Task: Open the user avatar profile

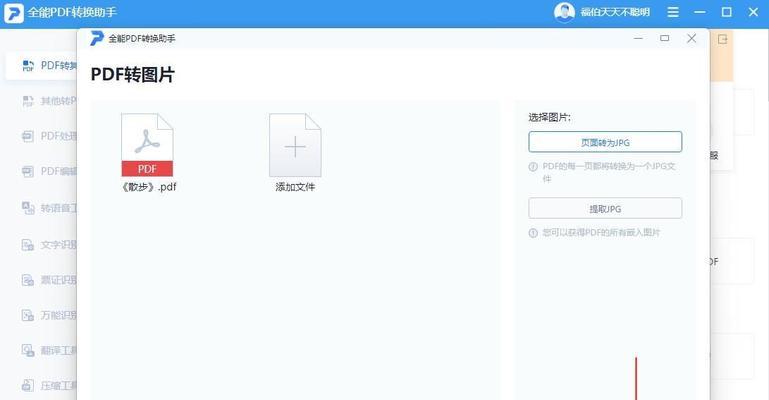Action: [x=564, y=12]
